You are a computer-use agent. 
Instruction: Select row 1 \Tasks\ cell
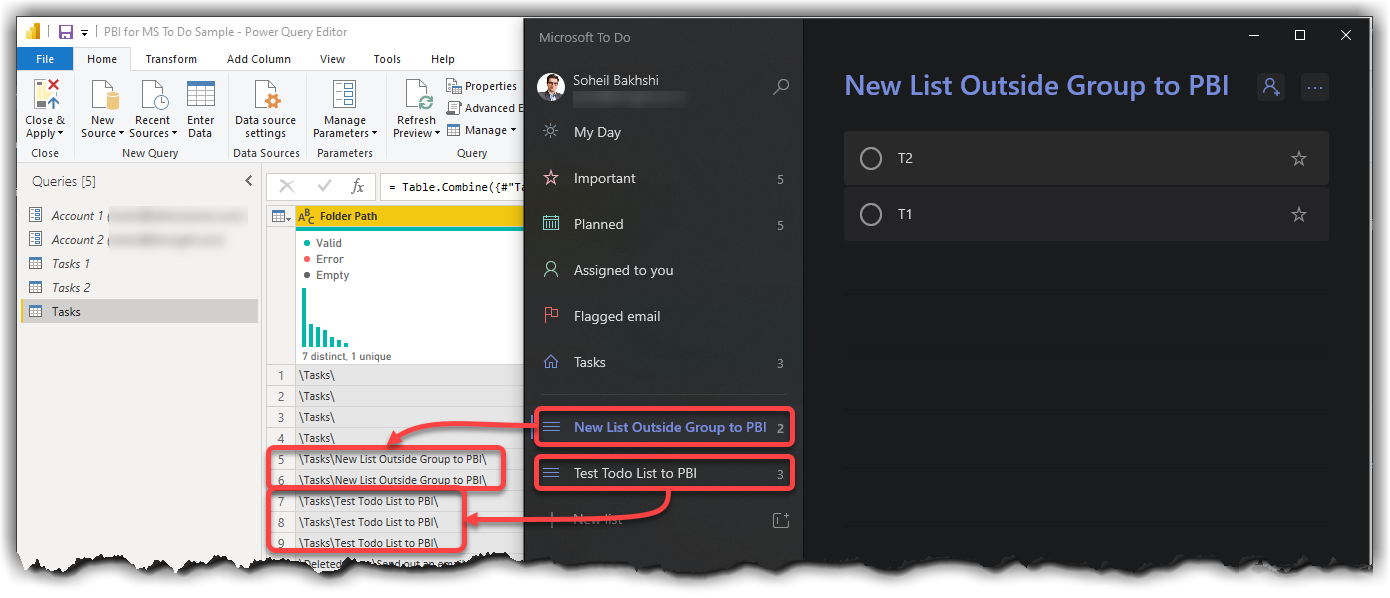(x=409, y=375)
